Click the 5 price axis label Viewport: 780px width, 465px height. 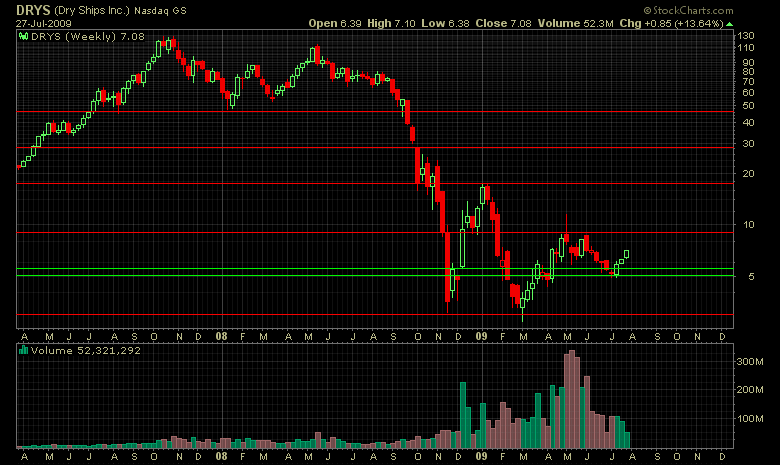pos(751,277)
